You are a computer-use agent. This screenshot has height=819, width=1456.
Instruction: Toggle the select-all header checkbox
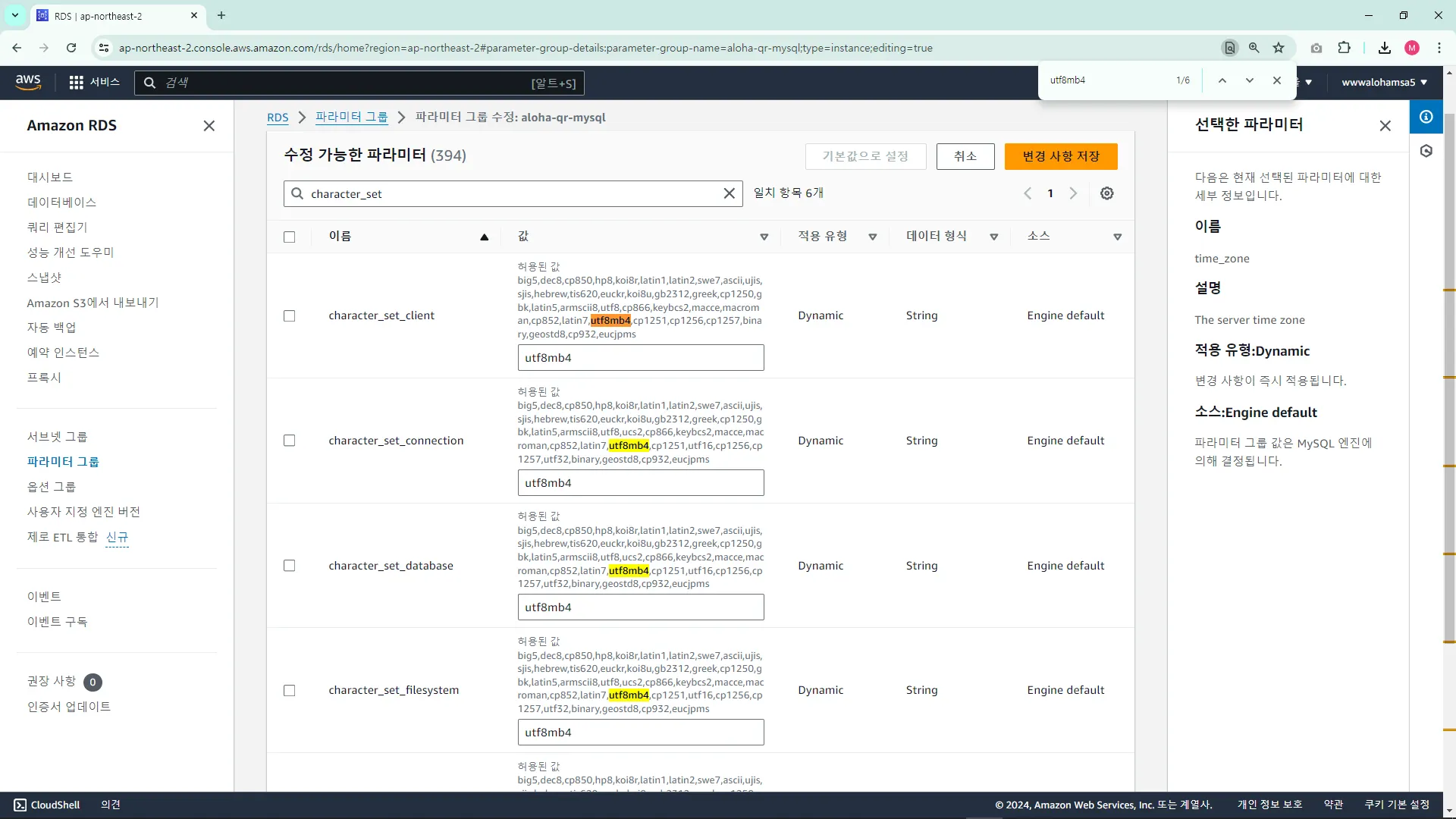[x=289, y=237]
